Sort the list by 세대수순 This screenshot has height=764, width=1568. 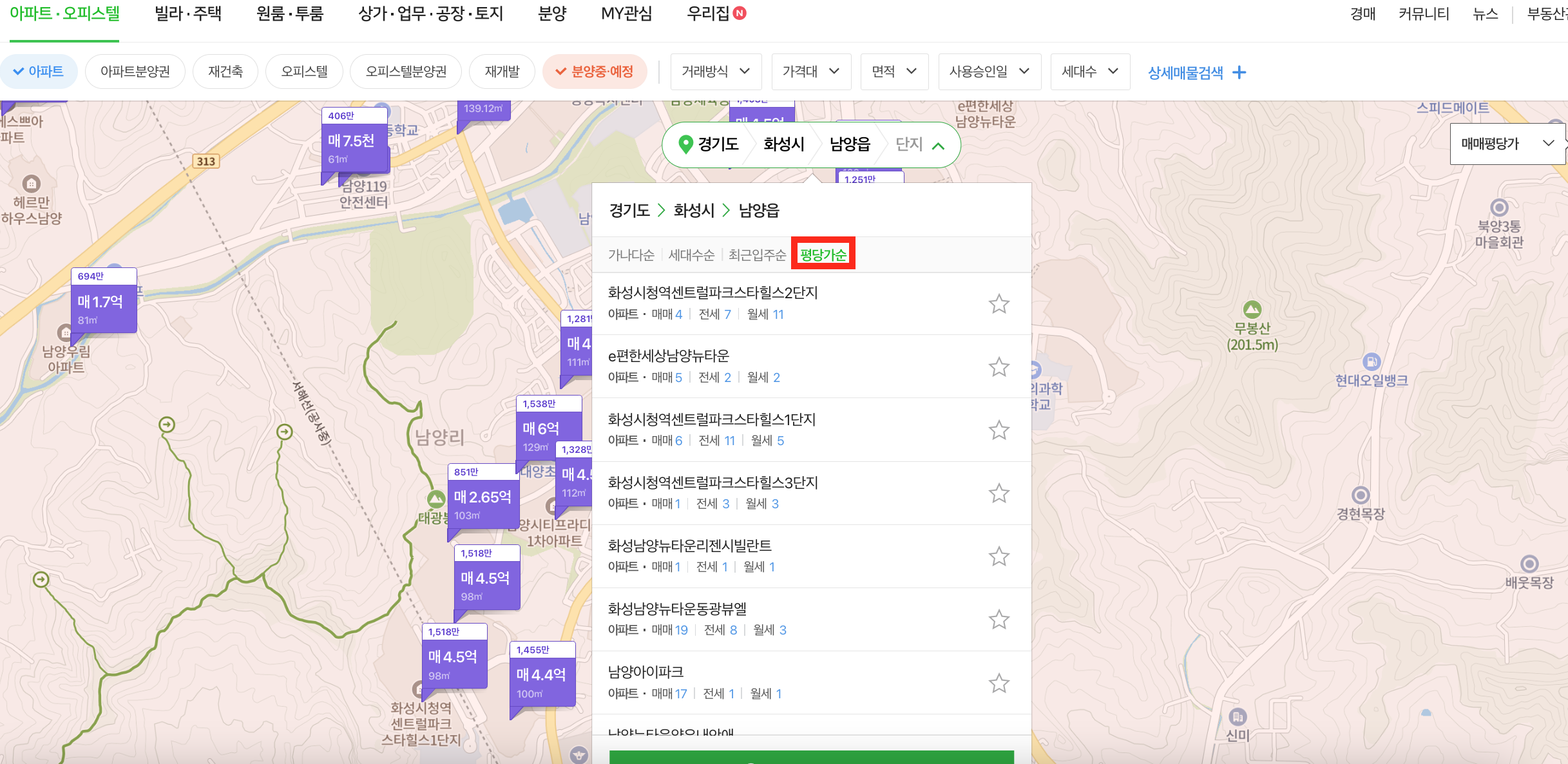tap(691, 255)
